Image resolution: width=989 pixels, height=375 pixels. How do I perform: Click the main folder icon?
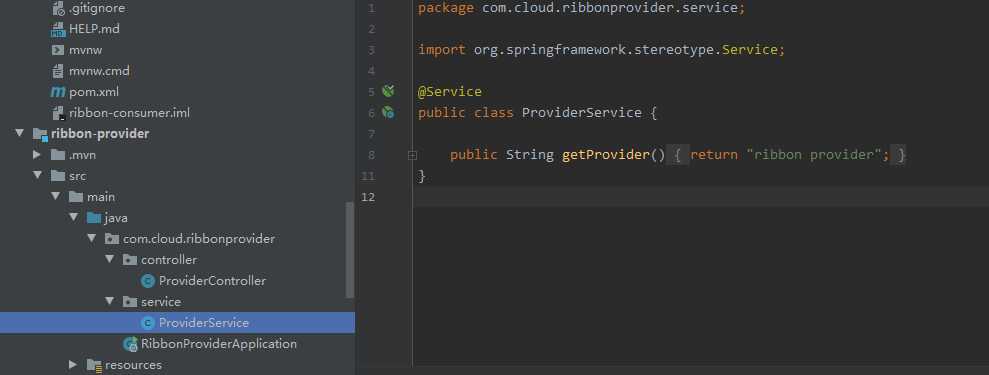pos(76,197)
